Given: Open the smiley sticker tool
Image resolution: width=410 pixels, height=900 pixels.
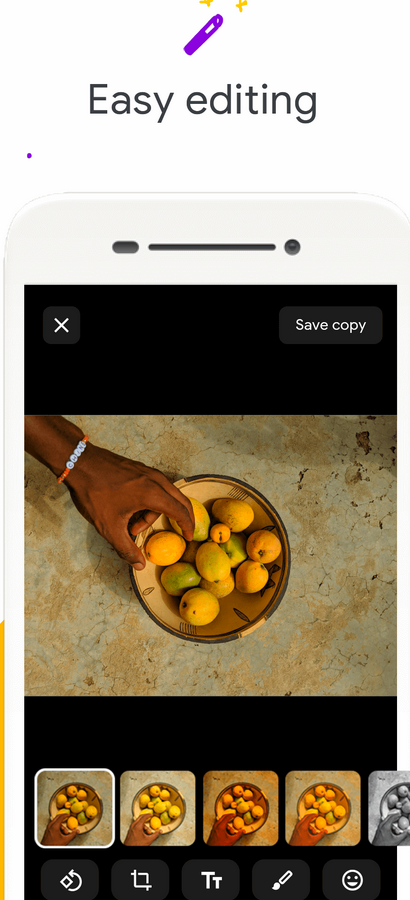Looking at the screenshot, I should pyautogui.click(x=351, y=879).
